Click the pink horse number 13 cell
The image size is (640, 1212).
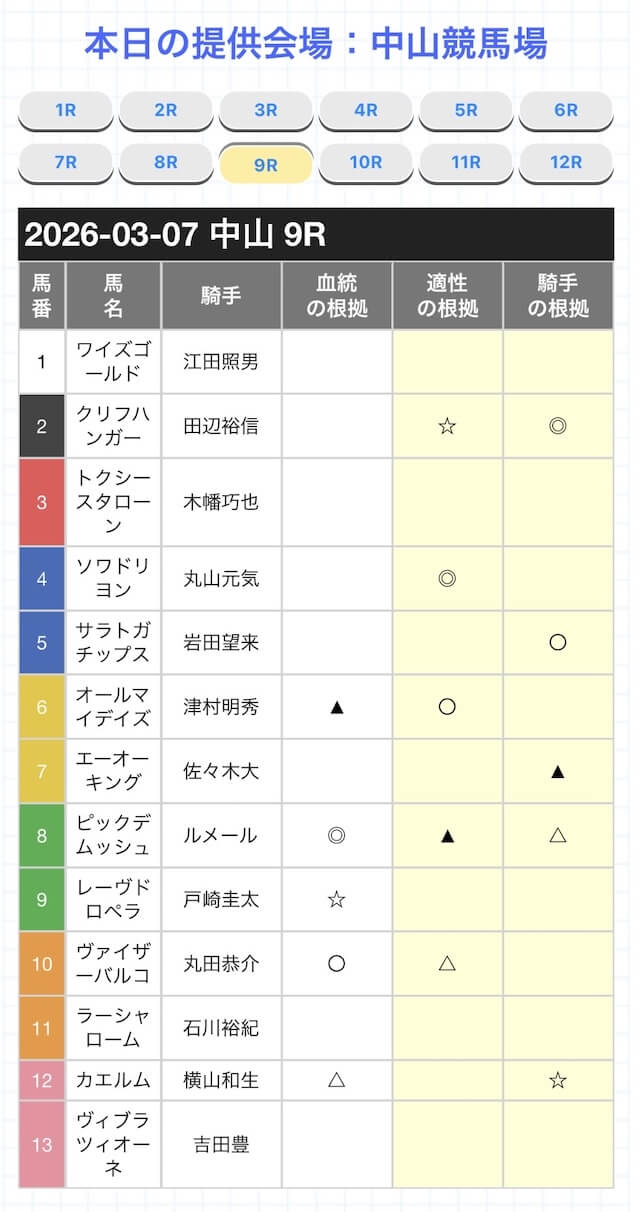[x=41, y=1144]
